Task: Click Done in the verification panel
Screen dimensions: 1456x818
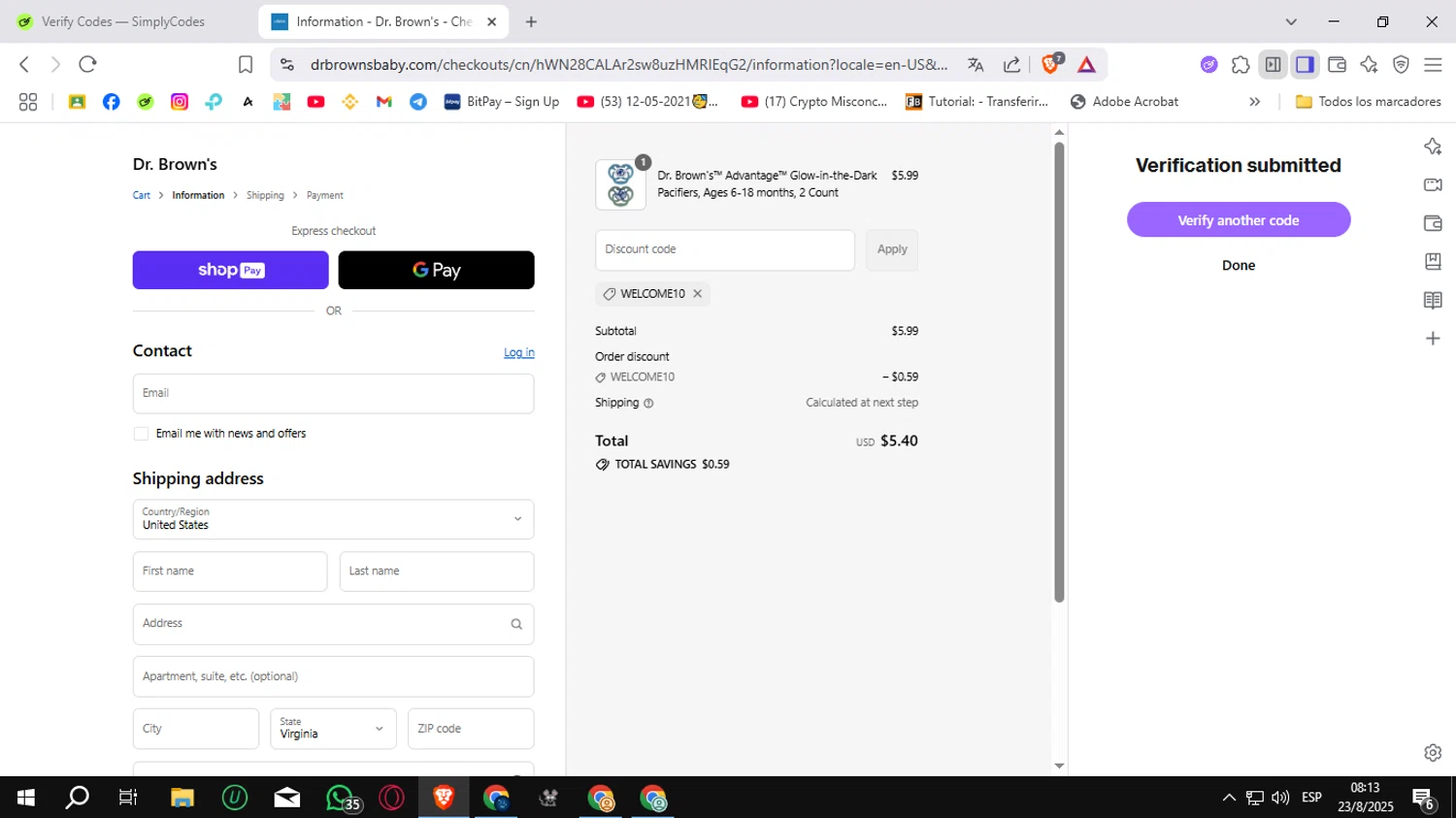Action: (x=1238, y=265)
